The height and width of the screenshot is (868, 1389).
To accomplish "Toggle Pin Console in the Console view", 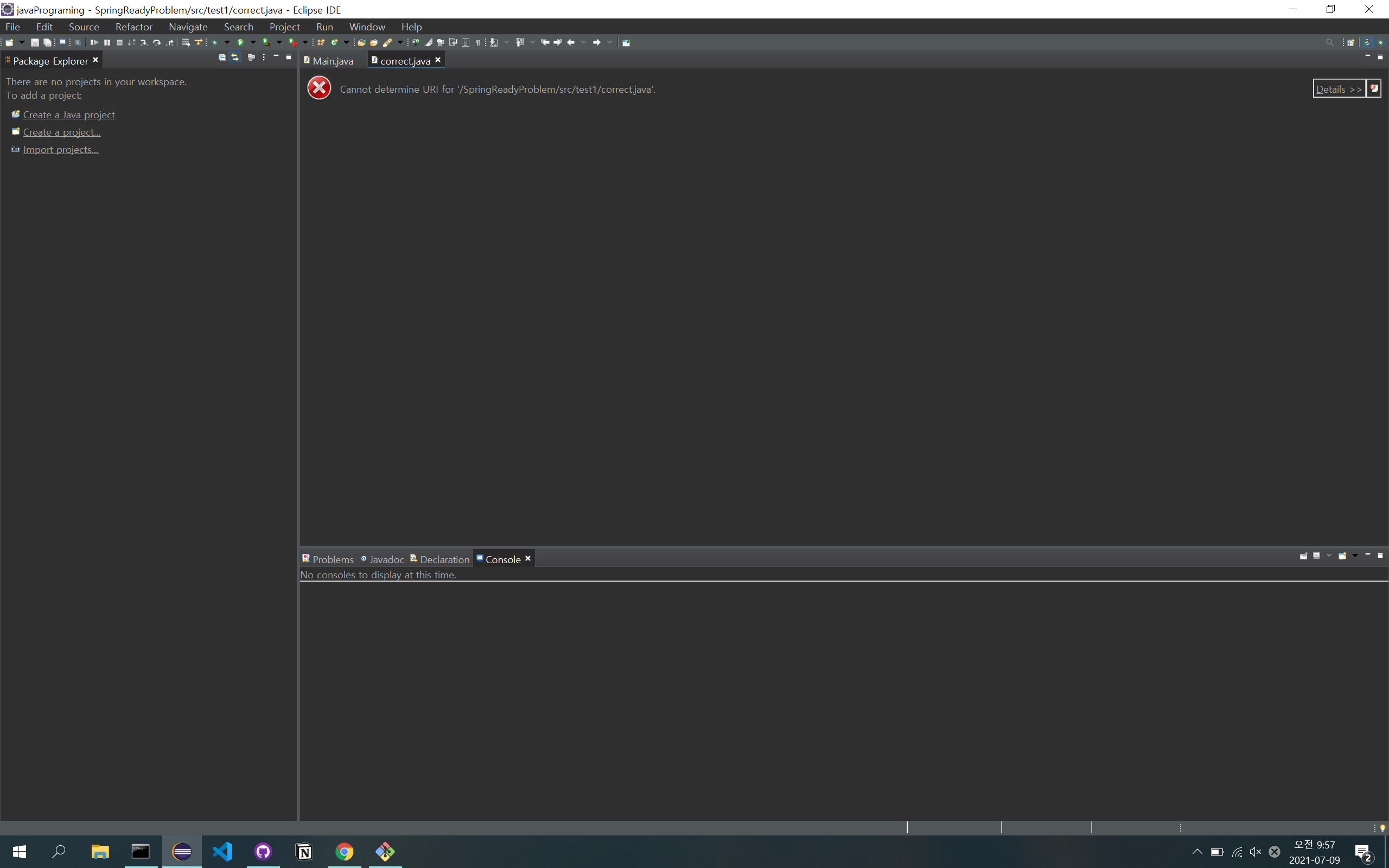I will (1303, 556).
